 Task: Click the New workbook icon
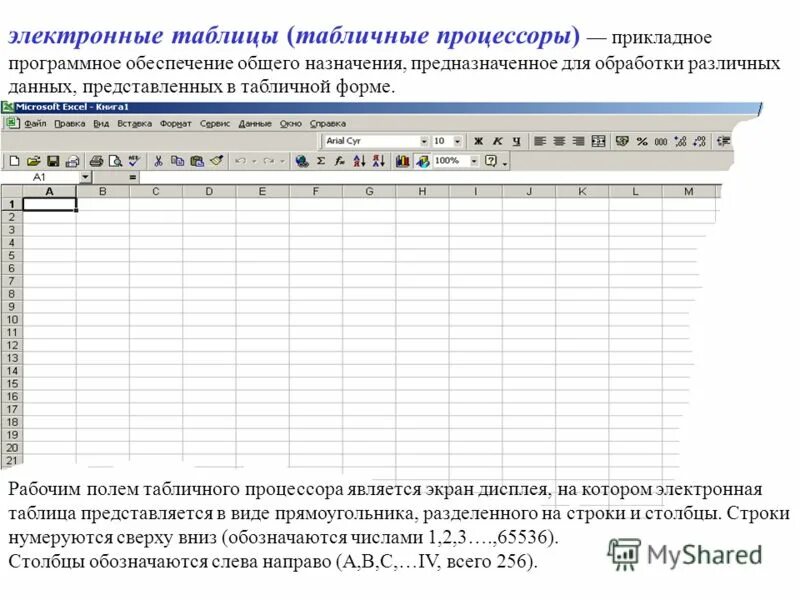pos(14,161)
